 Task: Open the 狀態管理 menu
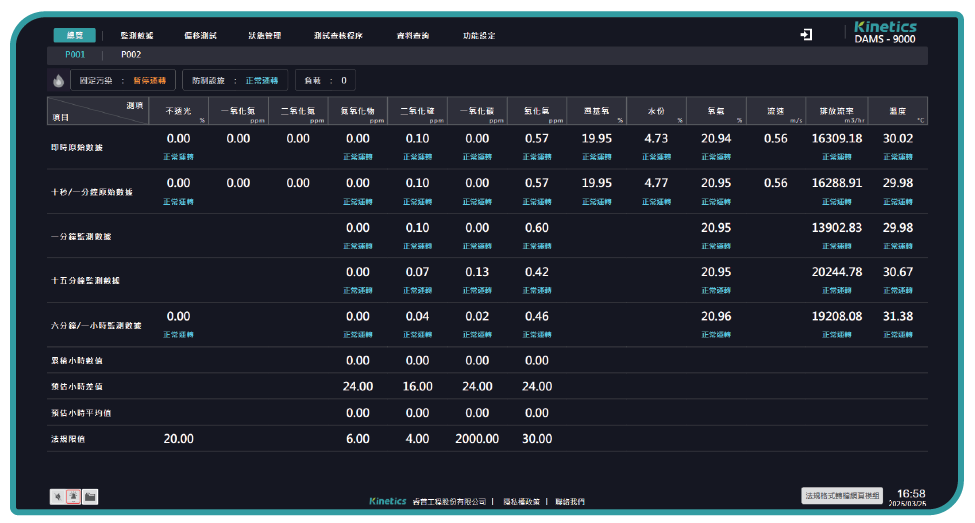[x=265, y=35]
